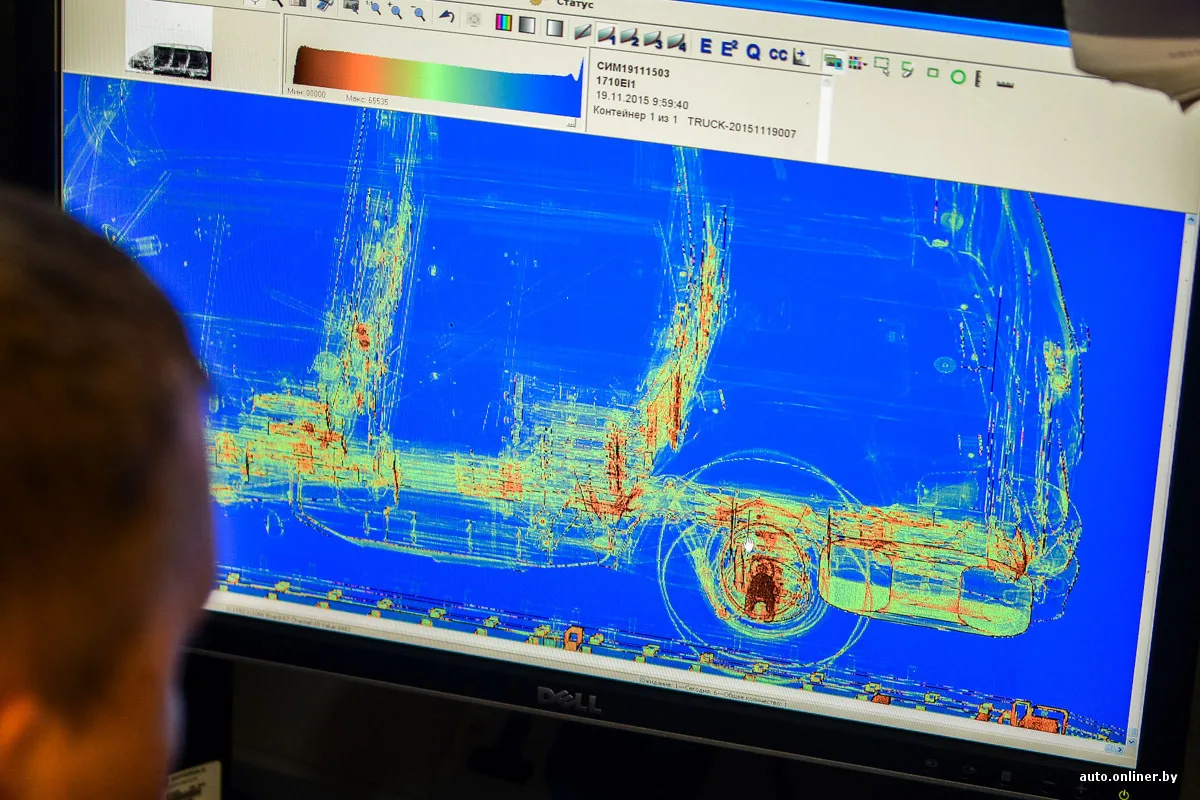1200x800 pixels.
Task: Click the scan date 19.11.2015 9:59:40
Action: (642, 100)
